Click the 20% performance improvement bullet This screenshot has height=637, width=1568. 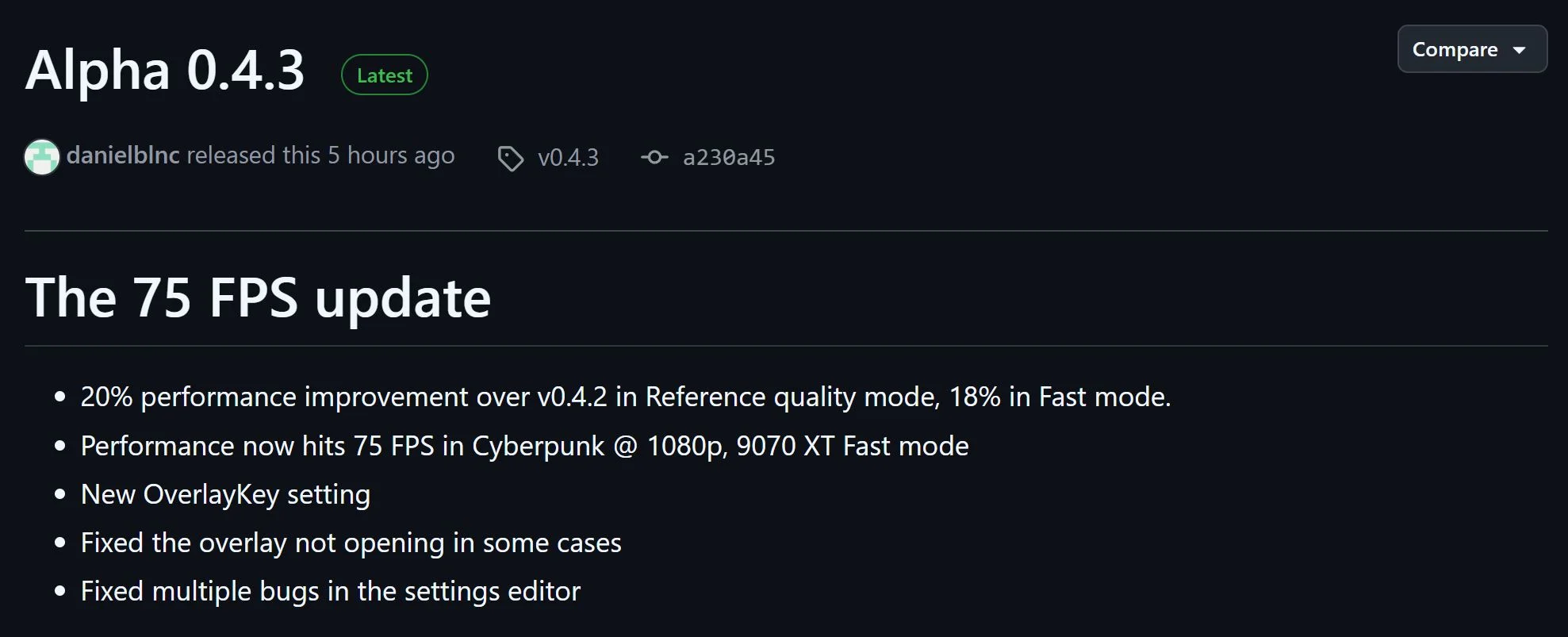coord(626,397)
